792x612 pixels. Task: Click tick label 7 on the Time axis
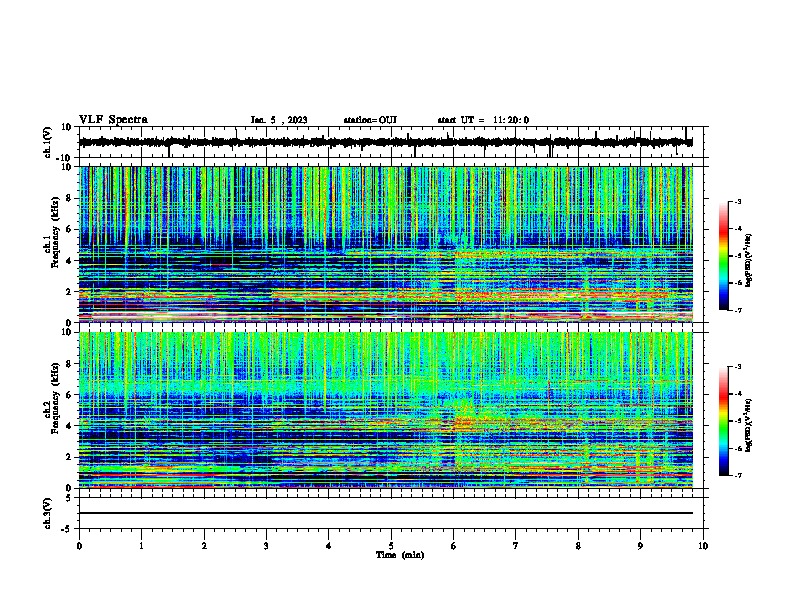[516, 546]
